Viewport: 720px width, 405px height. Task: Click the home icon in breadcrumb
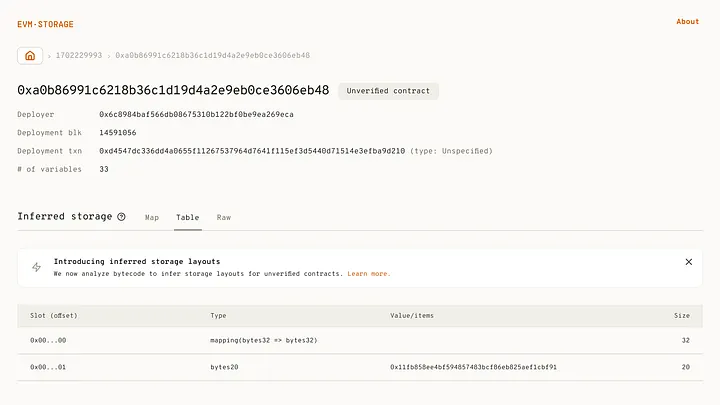(30, 56)
